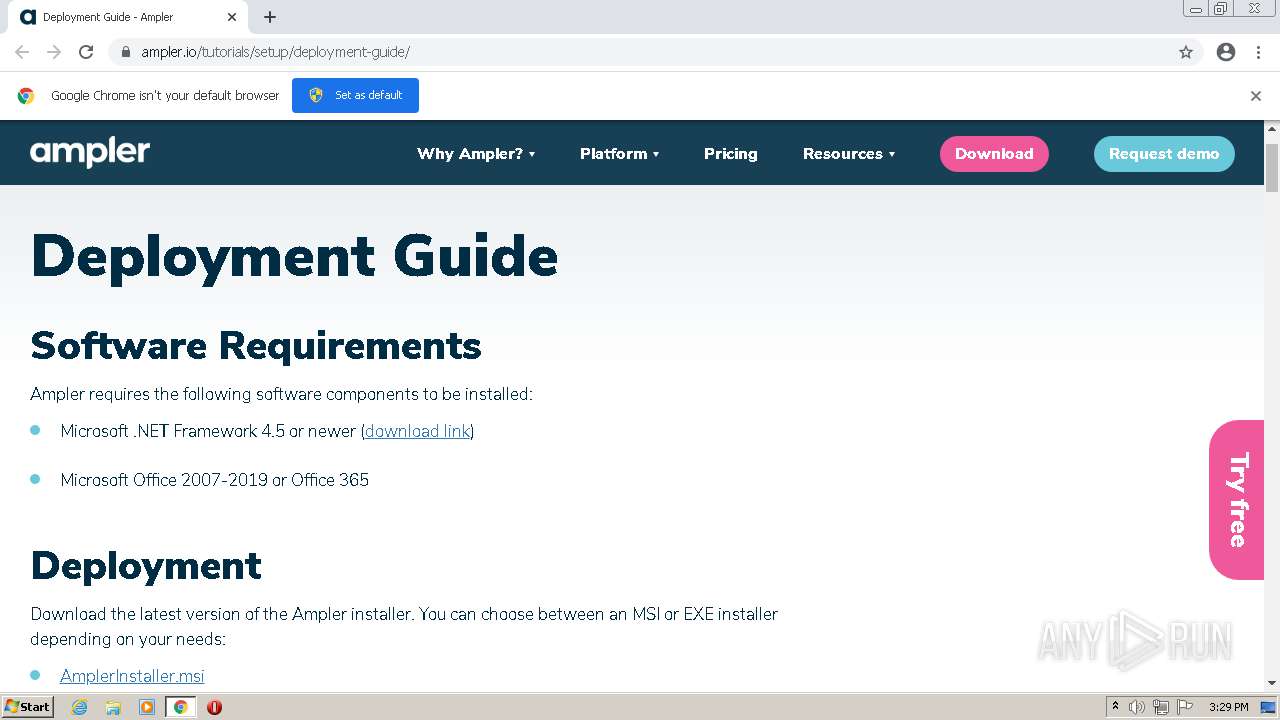
Task: Show hidden system tray icons
Action: click(x=1115, y=707)
